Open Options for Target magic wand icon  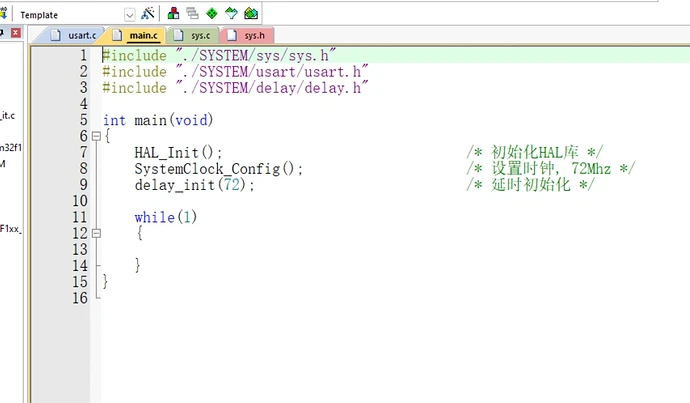pos(149,14)
